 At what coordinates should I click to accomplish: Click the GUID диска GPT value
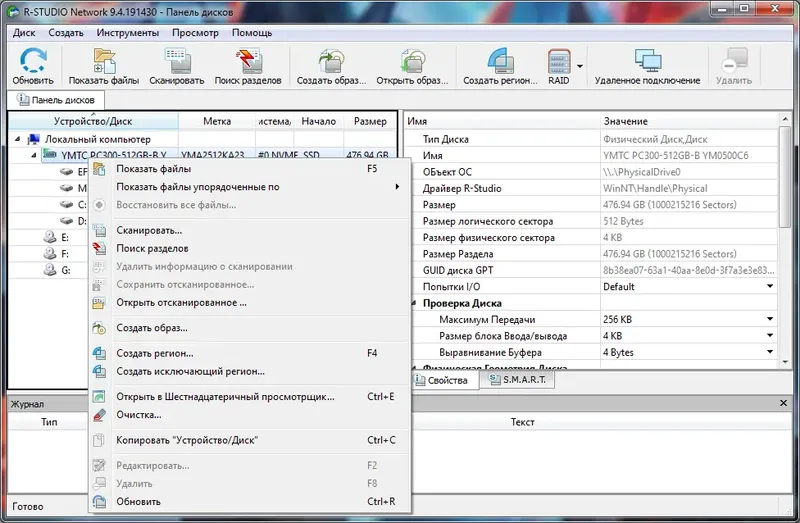688,270
